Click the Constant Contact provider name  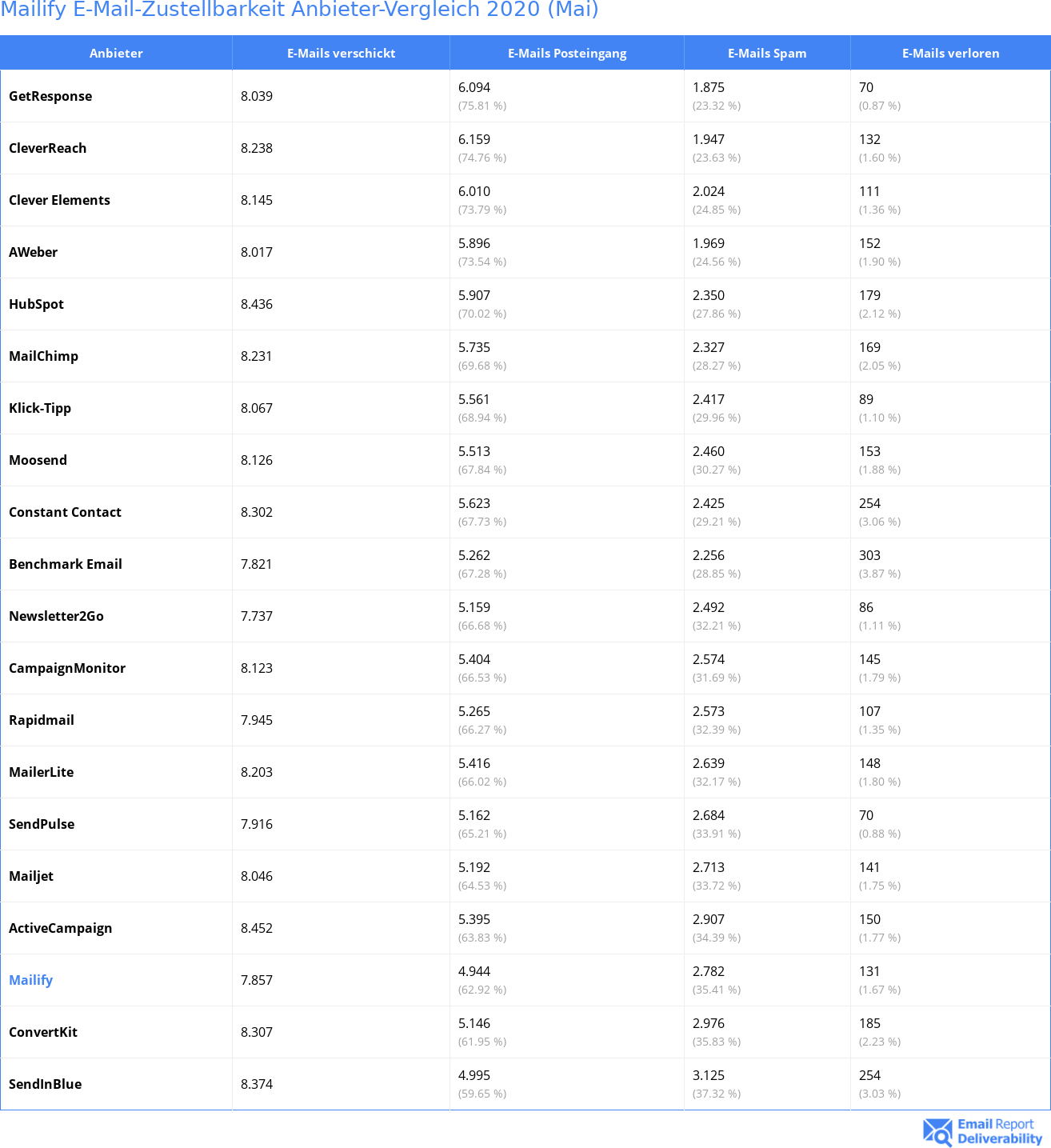(65, 512)
